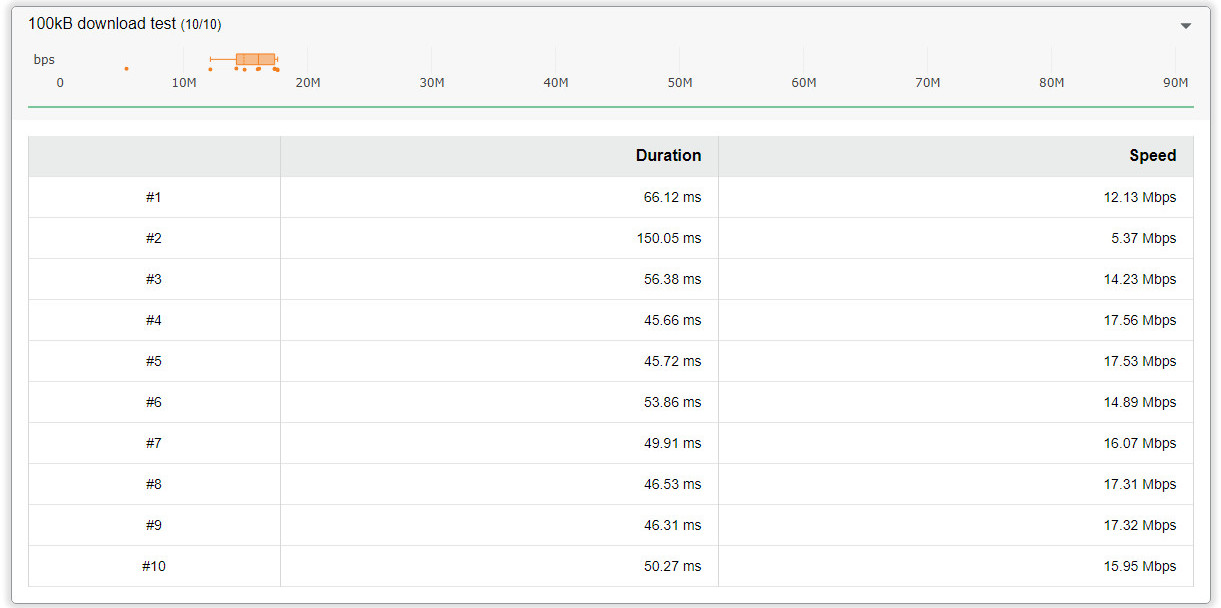
Task: Click speed value 16.07 Mbps
Action: click(x=1140, y=443)
